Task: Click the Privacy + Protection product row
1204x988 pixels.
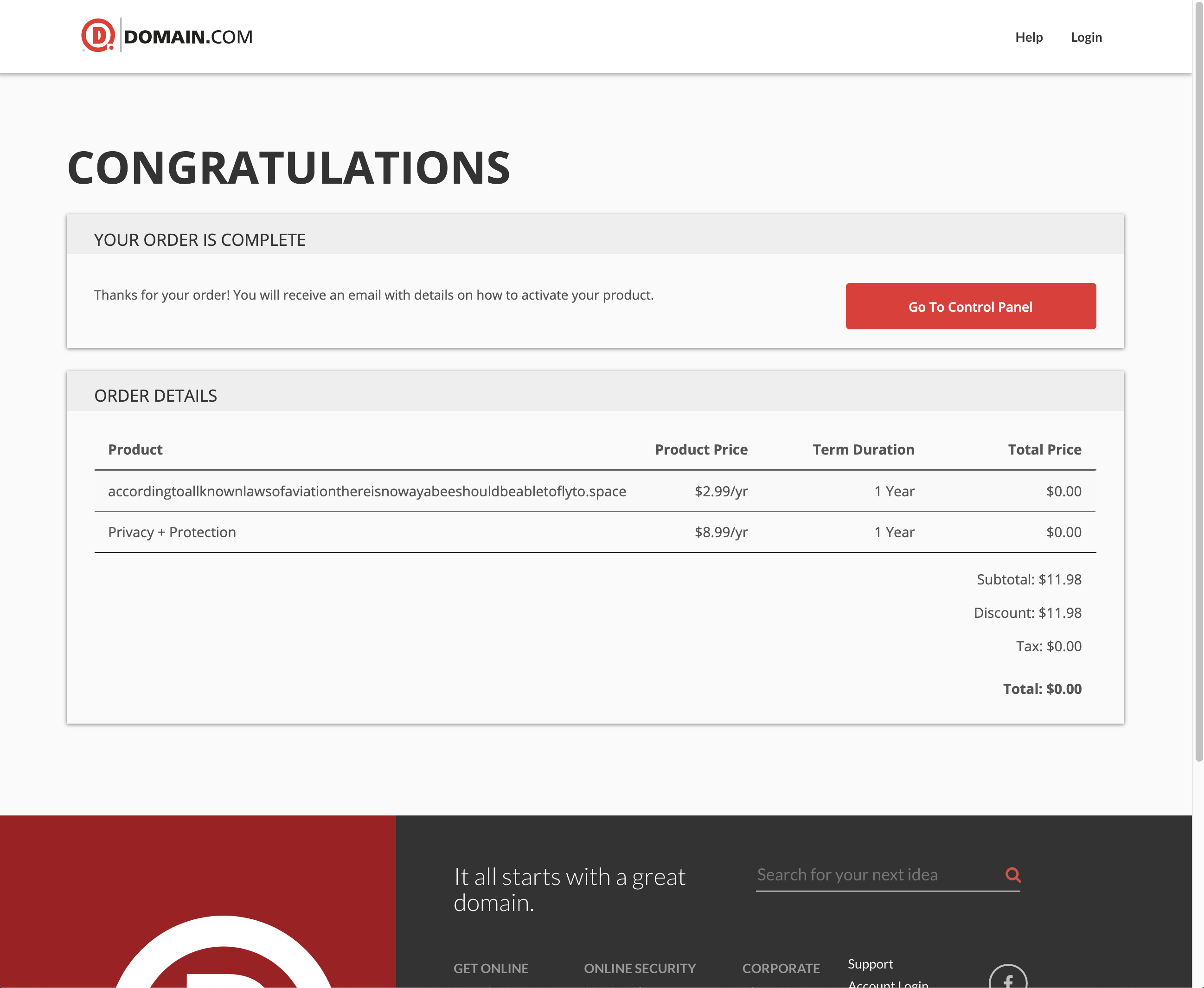Action: click(x=172, y=532)
